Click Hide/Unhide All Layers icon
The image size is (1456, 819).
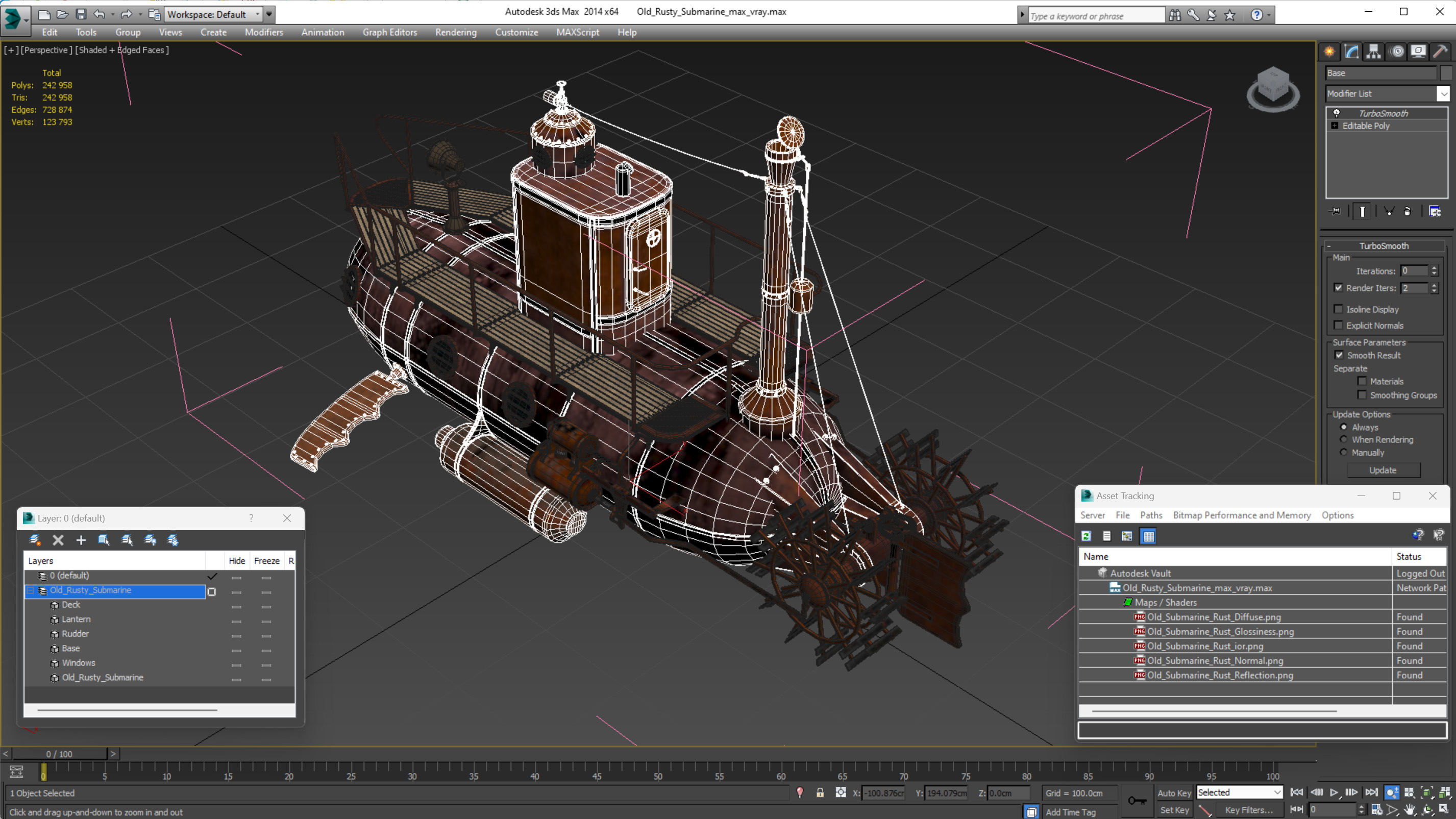pos(151,540)
